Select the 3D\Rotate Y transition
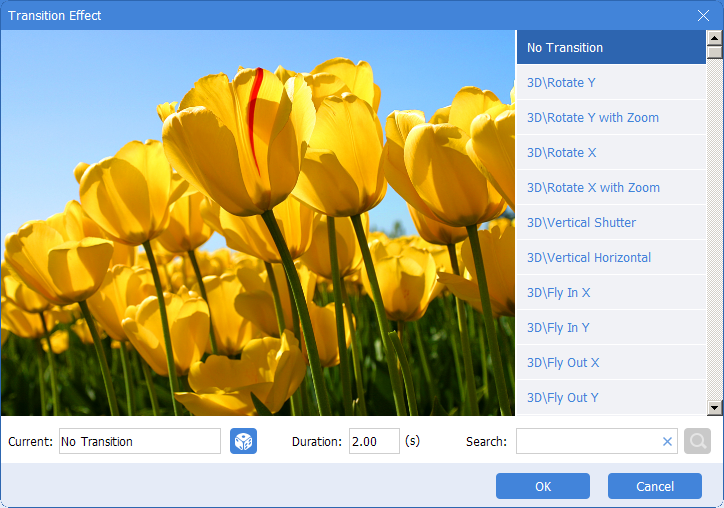This screenshot has height=508, width=724. click(610, 83)
